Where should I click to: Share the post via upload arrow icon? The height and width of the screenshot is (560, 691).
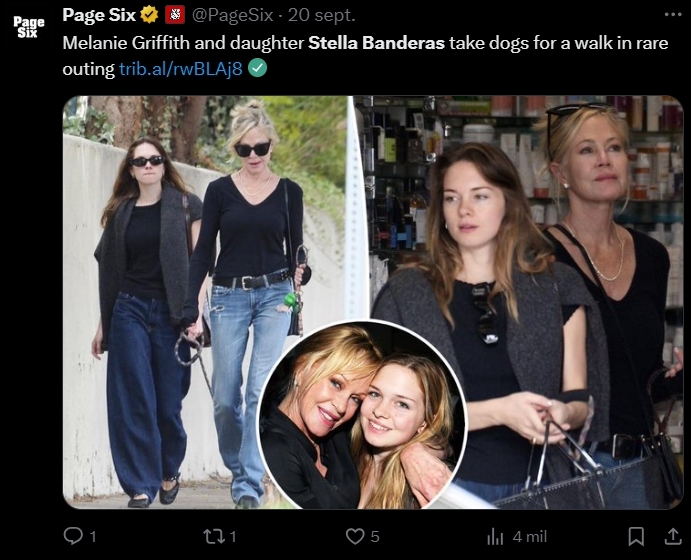(x=672, y=536)
